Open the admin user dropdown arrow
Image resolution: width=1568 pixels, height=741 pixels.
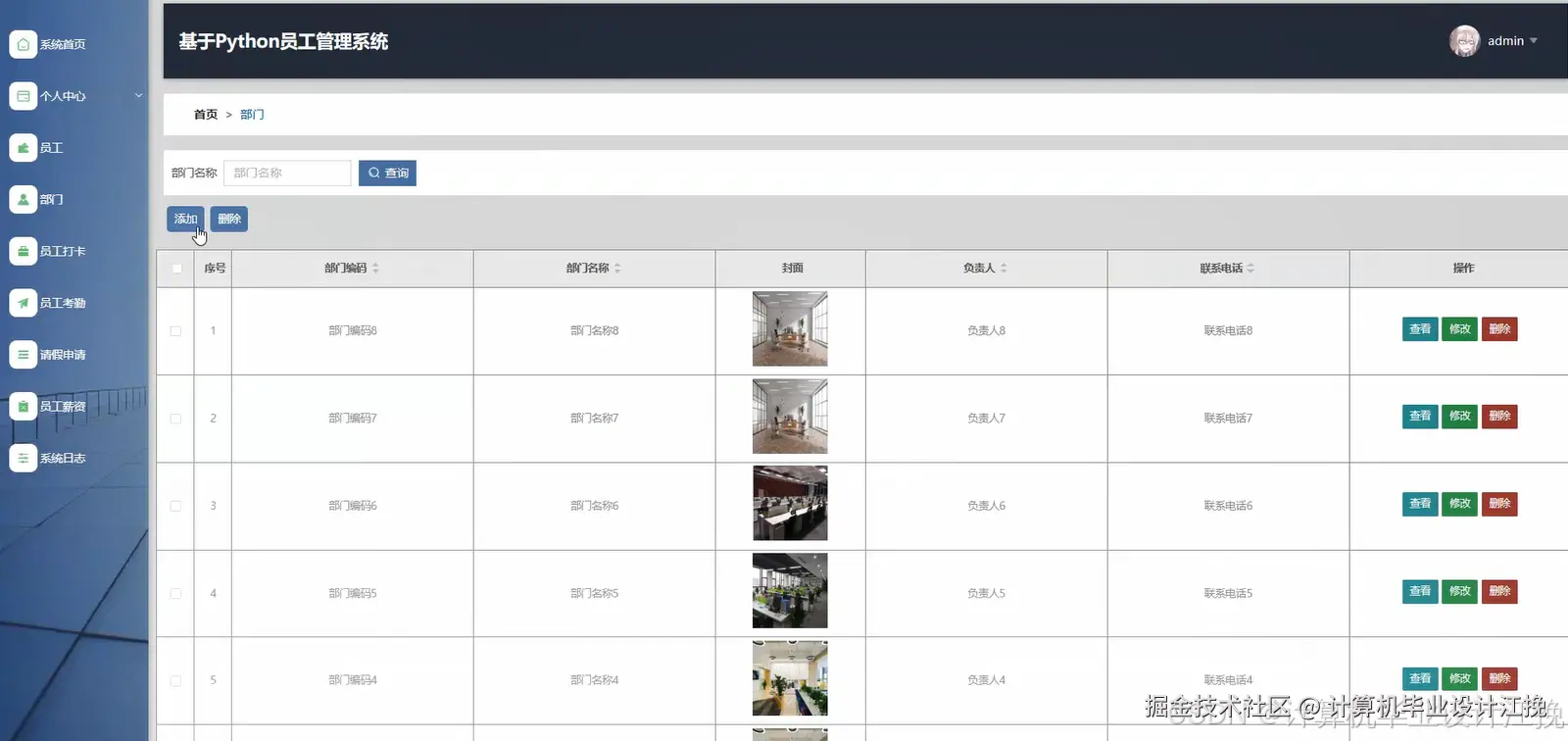1534,41
